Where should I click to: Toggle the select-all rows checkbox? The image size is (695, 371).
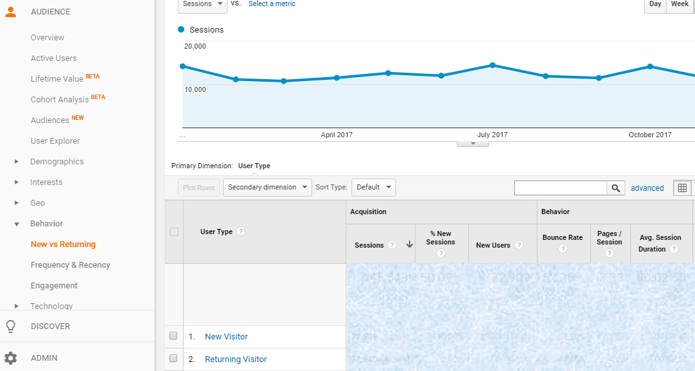point(174,232)
